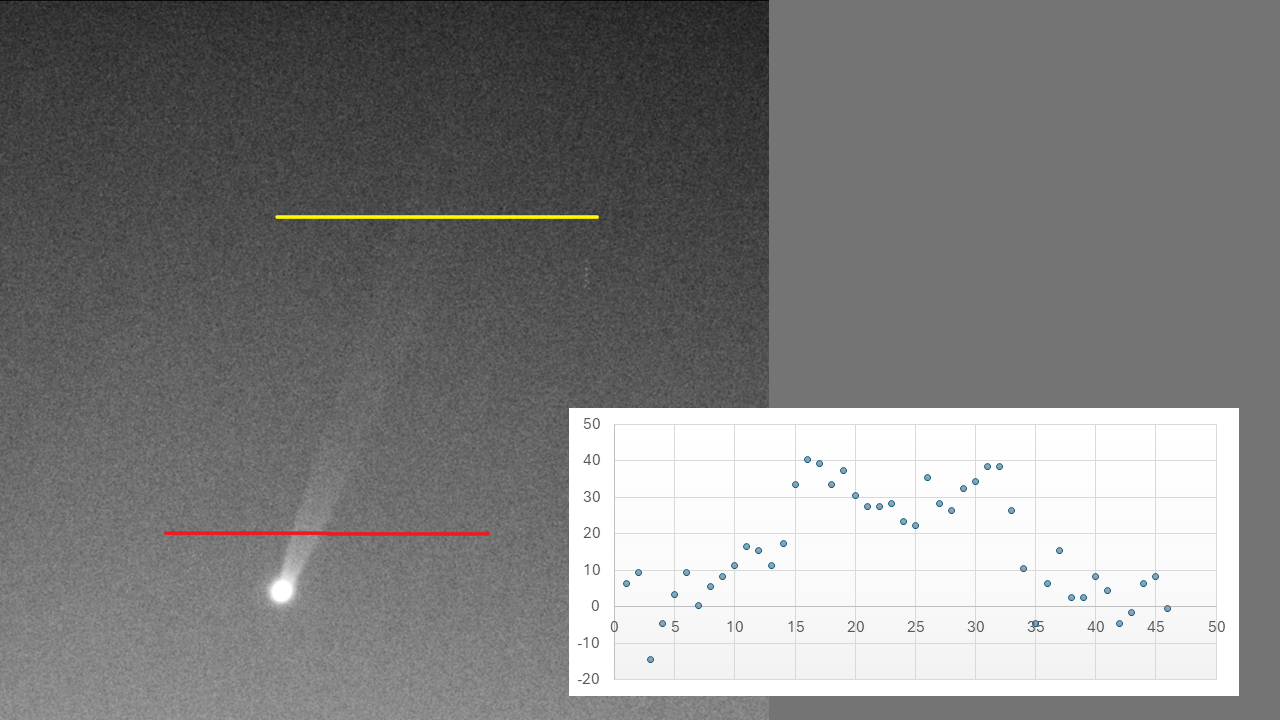Image resolution: width=1280 pixels, height=720 pixels.
Task: Select the lowest data point near -15
Action: click(x=650, y=659)
